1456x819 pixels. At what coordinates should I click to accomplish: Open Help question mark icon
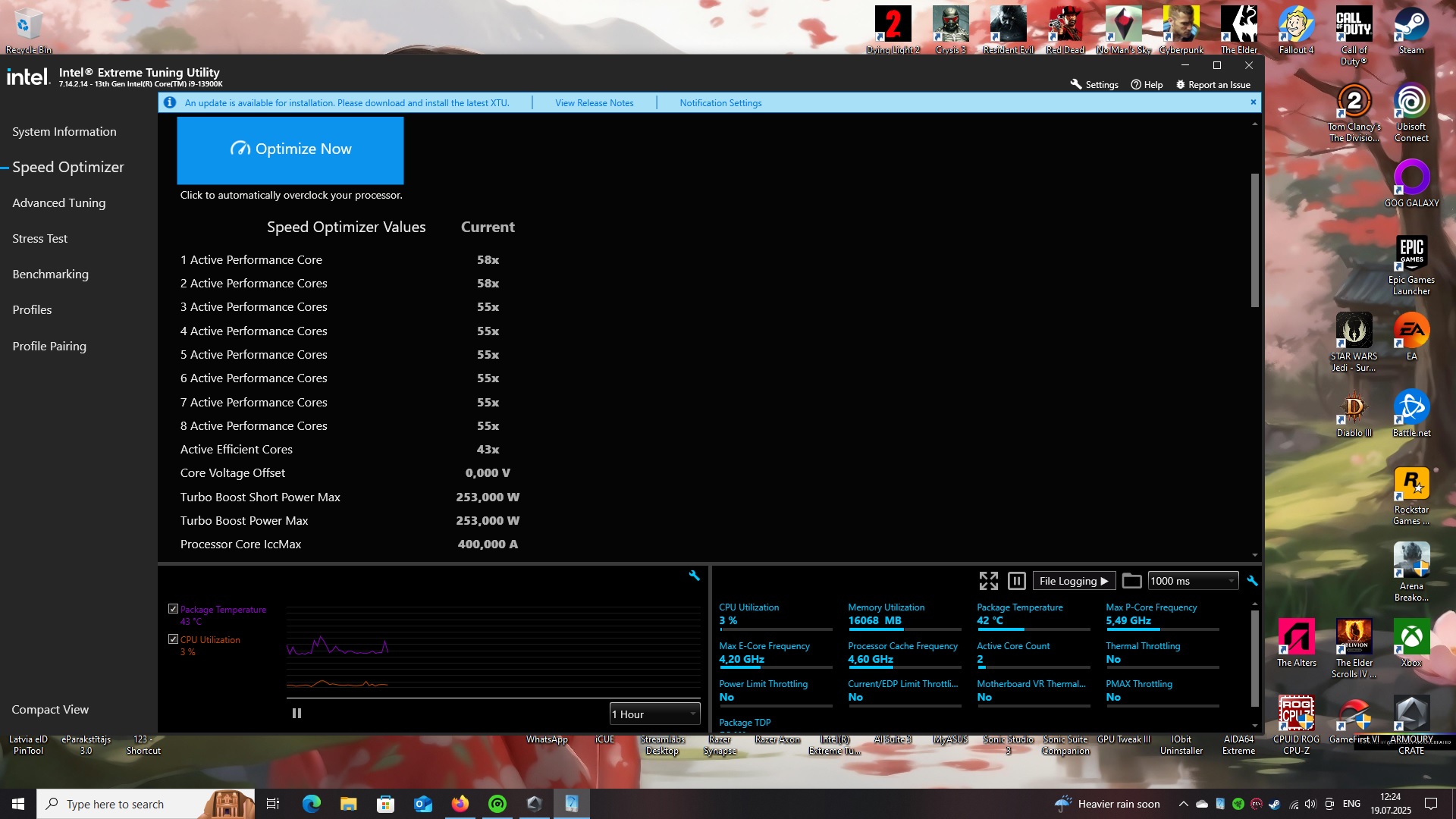click(x=1136, y=84)
